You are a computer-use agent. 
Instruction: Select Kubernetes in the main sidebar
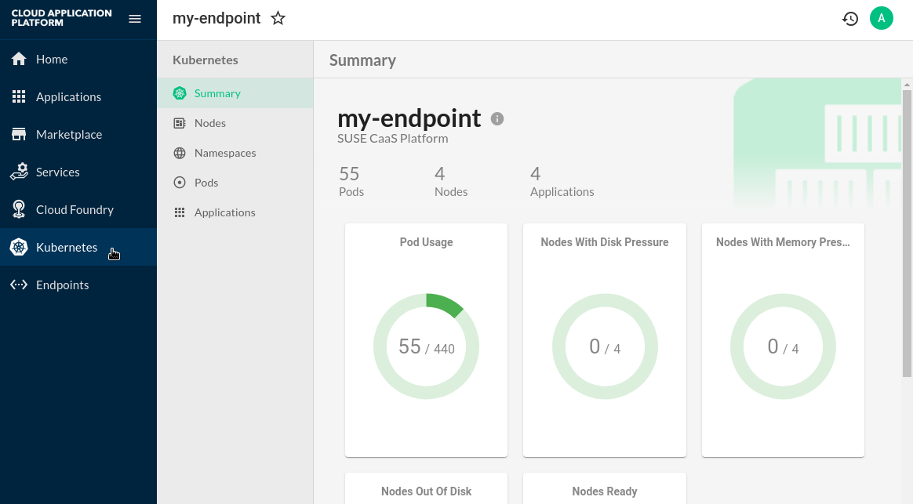click(x=66, y=247)
